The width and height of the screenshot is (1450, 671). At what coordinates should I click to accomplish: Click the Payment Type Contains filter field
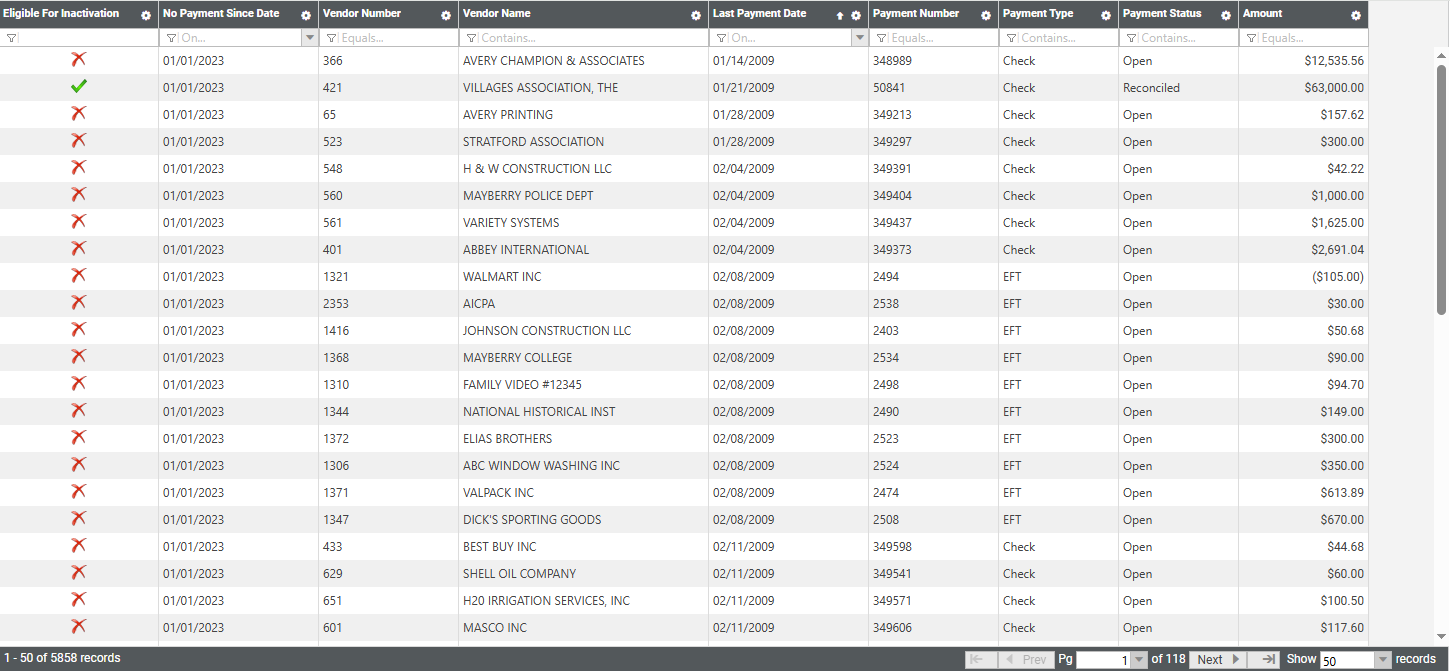coord(1067,38)
